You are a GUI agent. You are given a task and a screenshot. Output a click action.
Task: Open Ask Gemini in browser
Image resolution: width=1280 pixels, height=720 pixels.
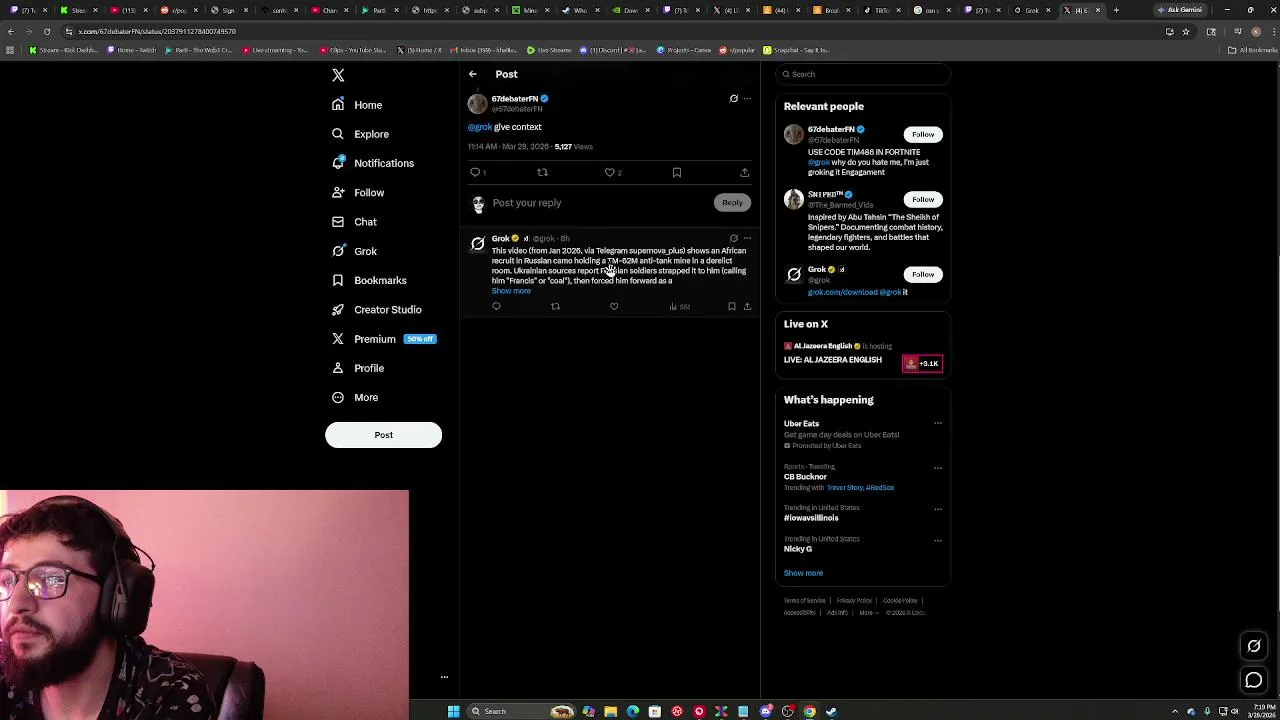pos(1180,10)
